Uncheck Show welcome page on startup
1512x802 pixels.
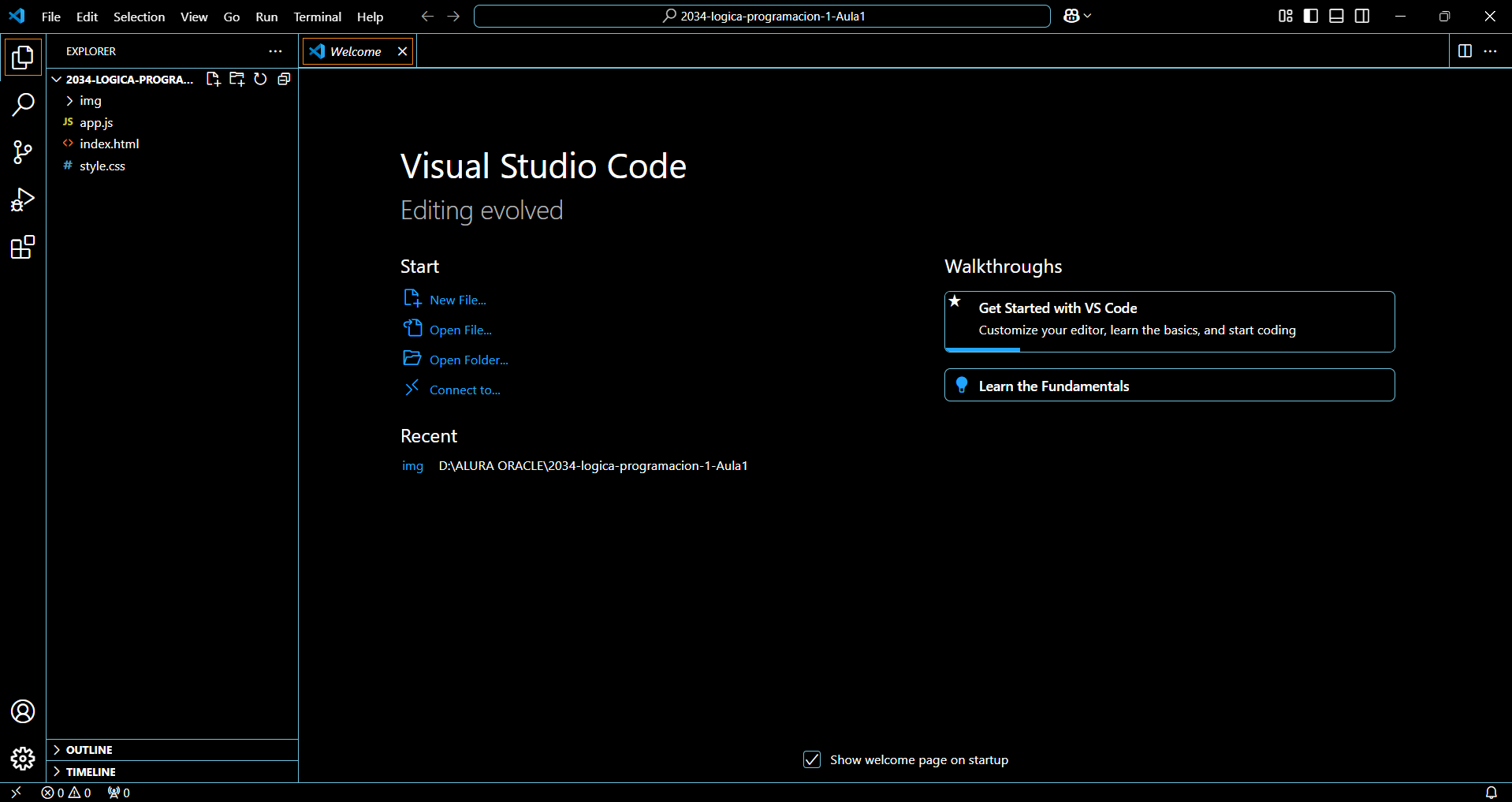[812, 759]
